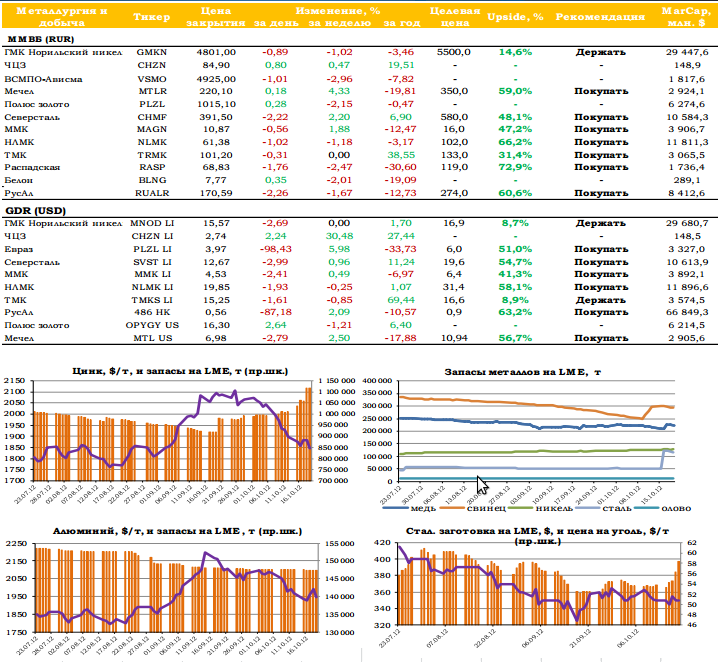The image size is (718, 666).
Task: Click the MNOD LI ticker cell
Action: pos(152,223)
